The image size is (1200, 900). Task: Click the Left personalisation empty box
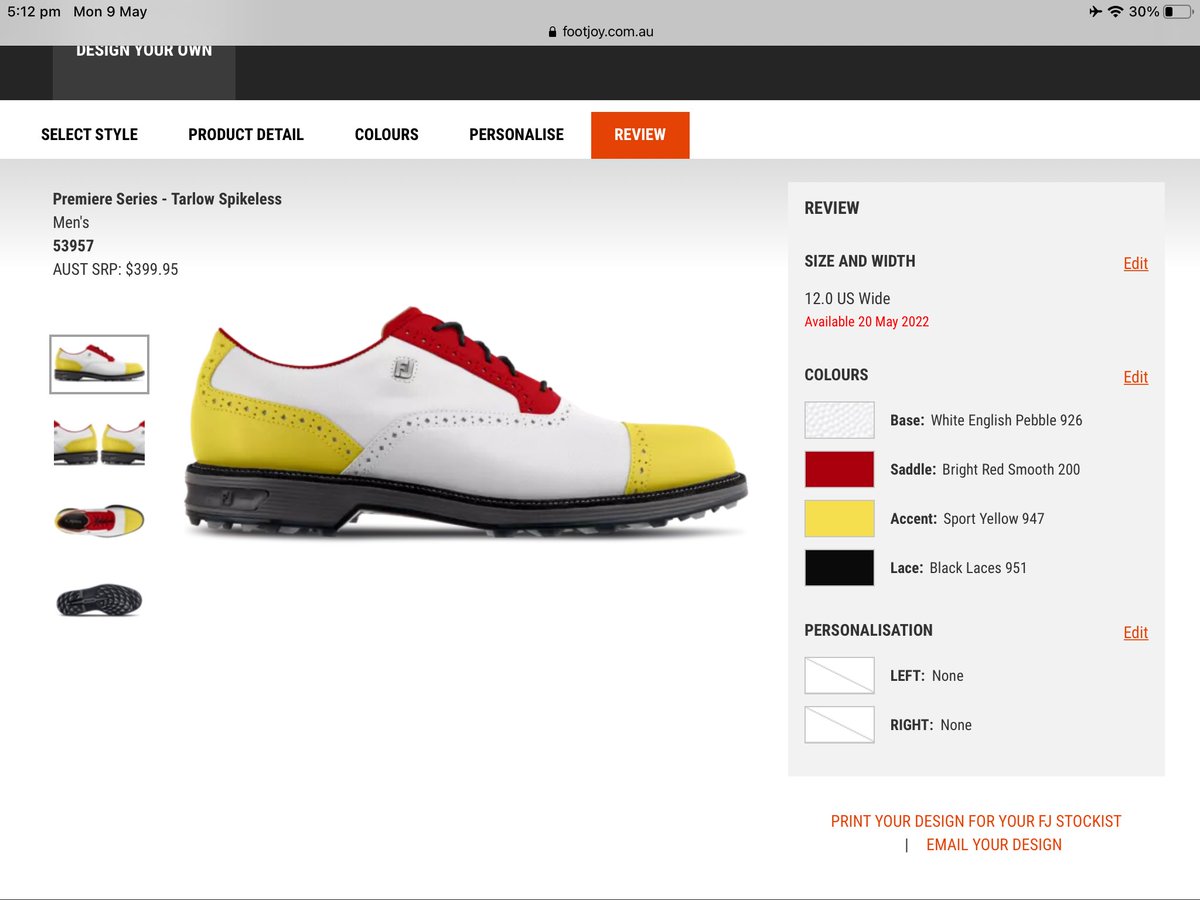point(839,675)
